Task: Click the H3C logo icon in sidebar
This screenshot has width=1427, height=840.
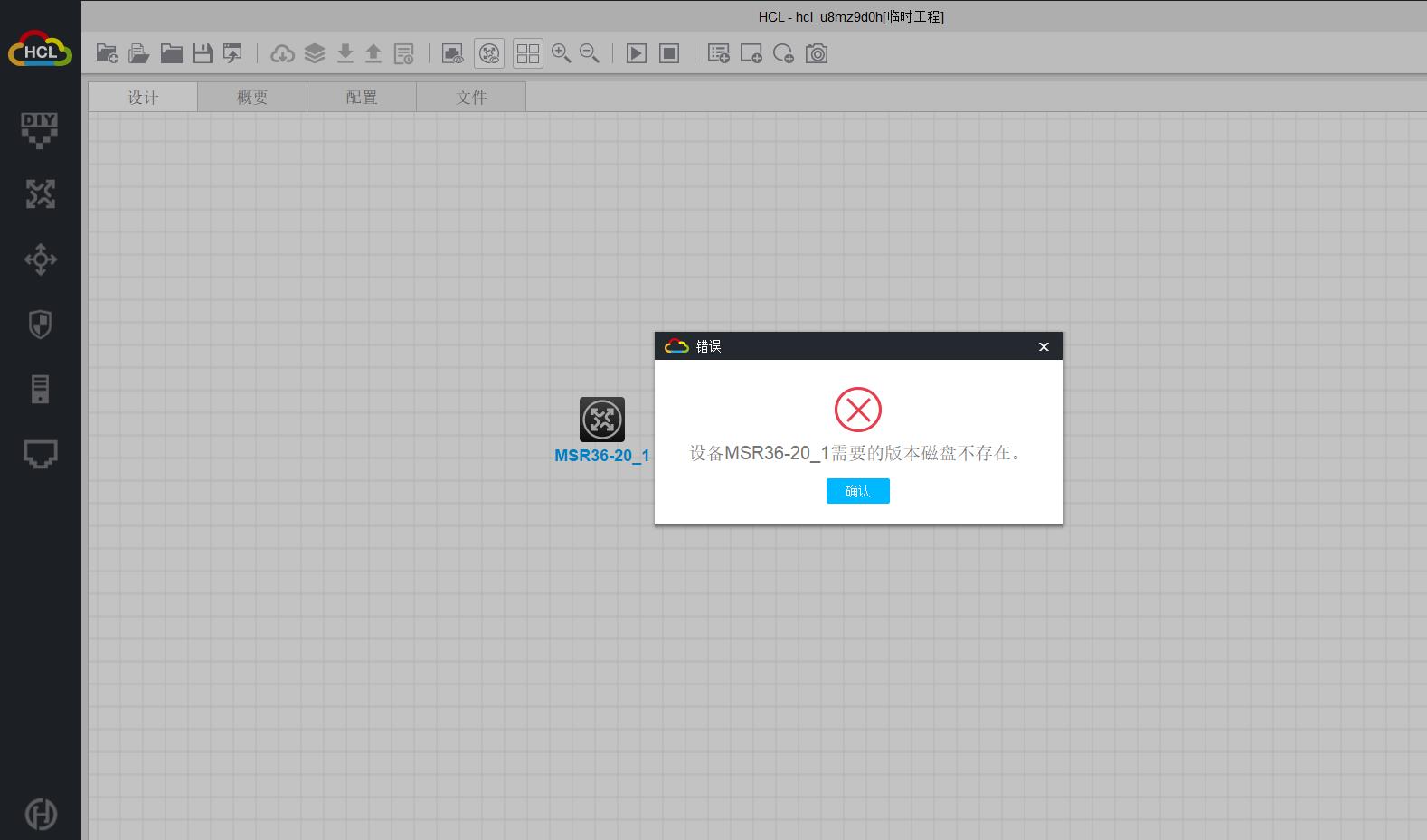Action: (41, 814)
